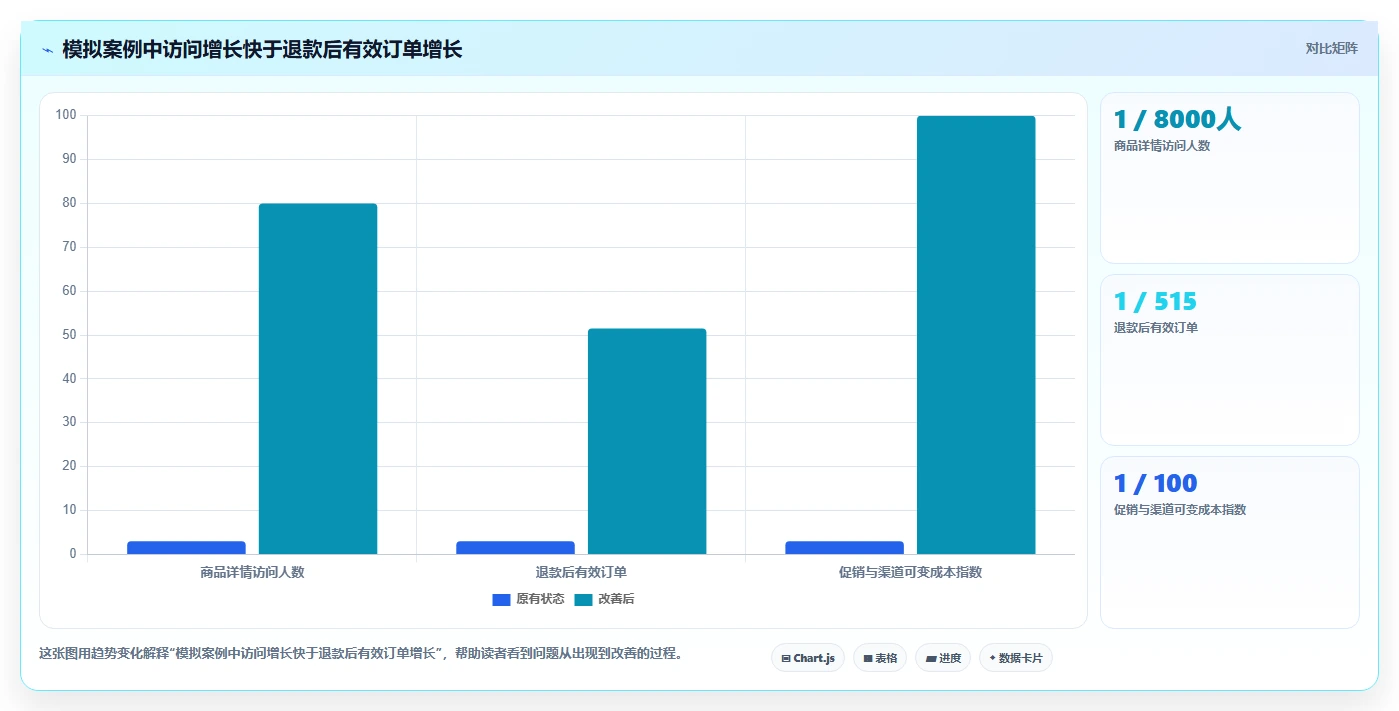Image resolution: width=1399 pixels, height=711 pixels.
Task: Click the 改善后 bar for 退款后有效订单
Action: point(647,441)
